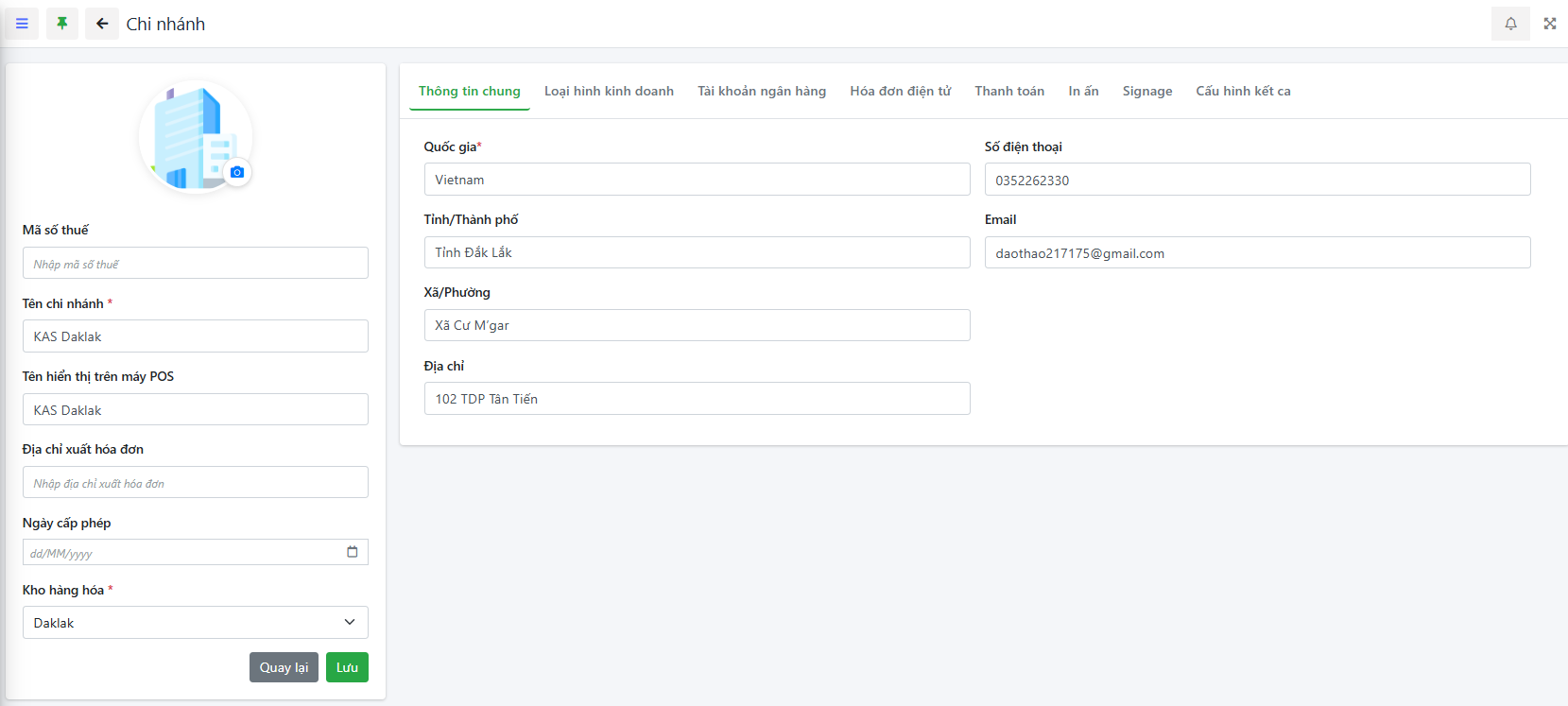This screenshot has height=706, width=1568.
Task: Click the Email input field
Action: point(1257,253)
